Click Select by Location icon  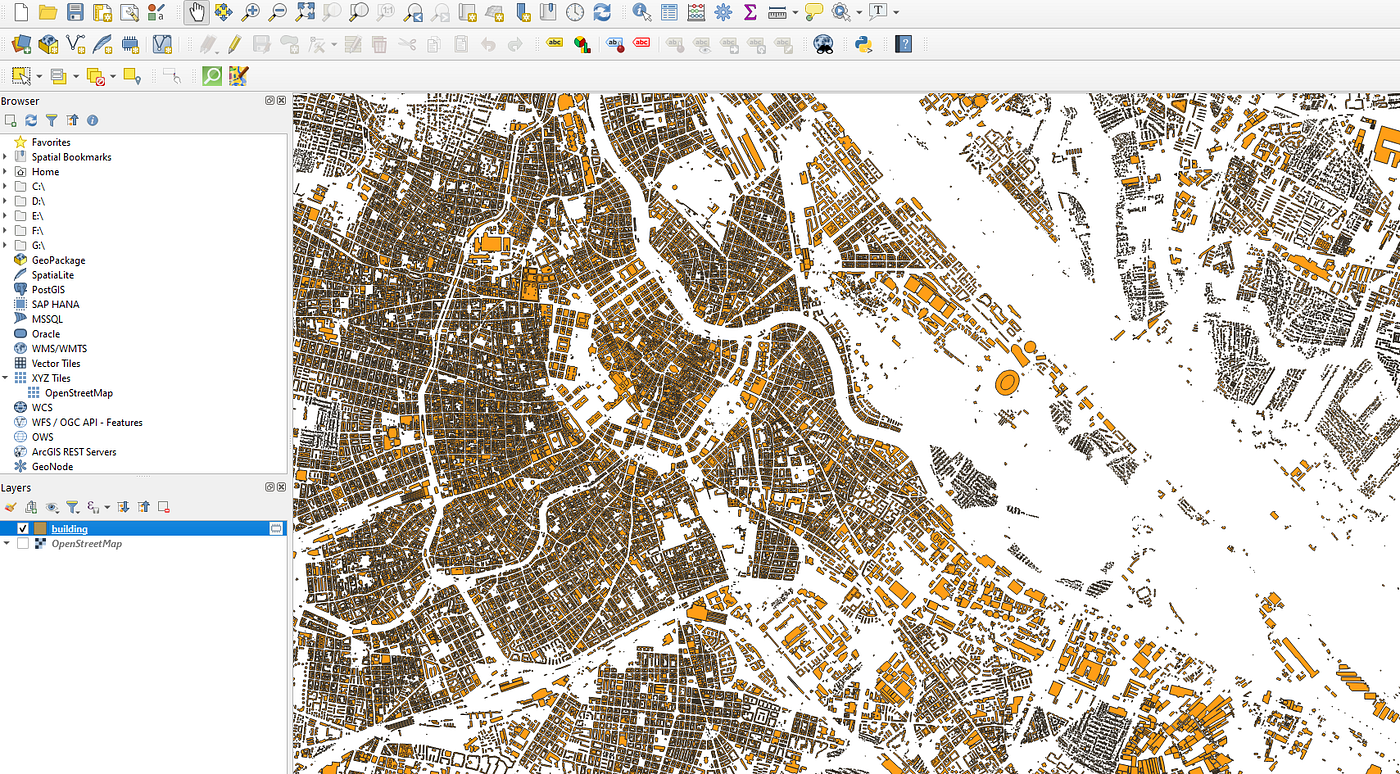[x=132, y=75]
